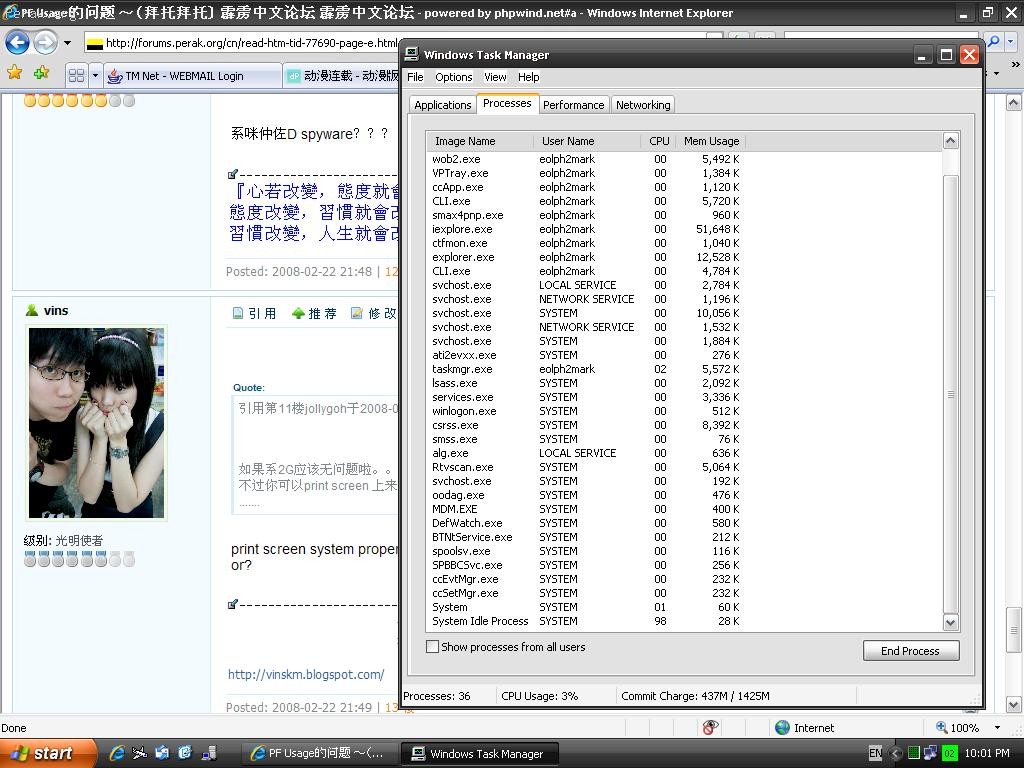Click the network connection tray icon
1024x768 pixels.
(931, 753)
